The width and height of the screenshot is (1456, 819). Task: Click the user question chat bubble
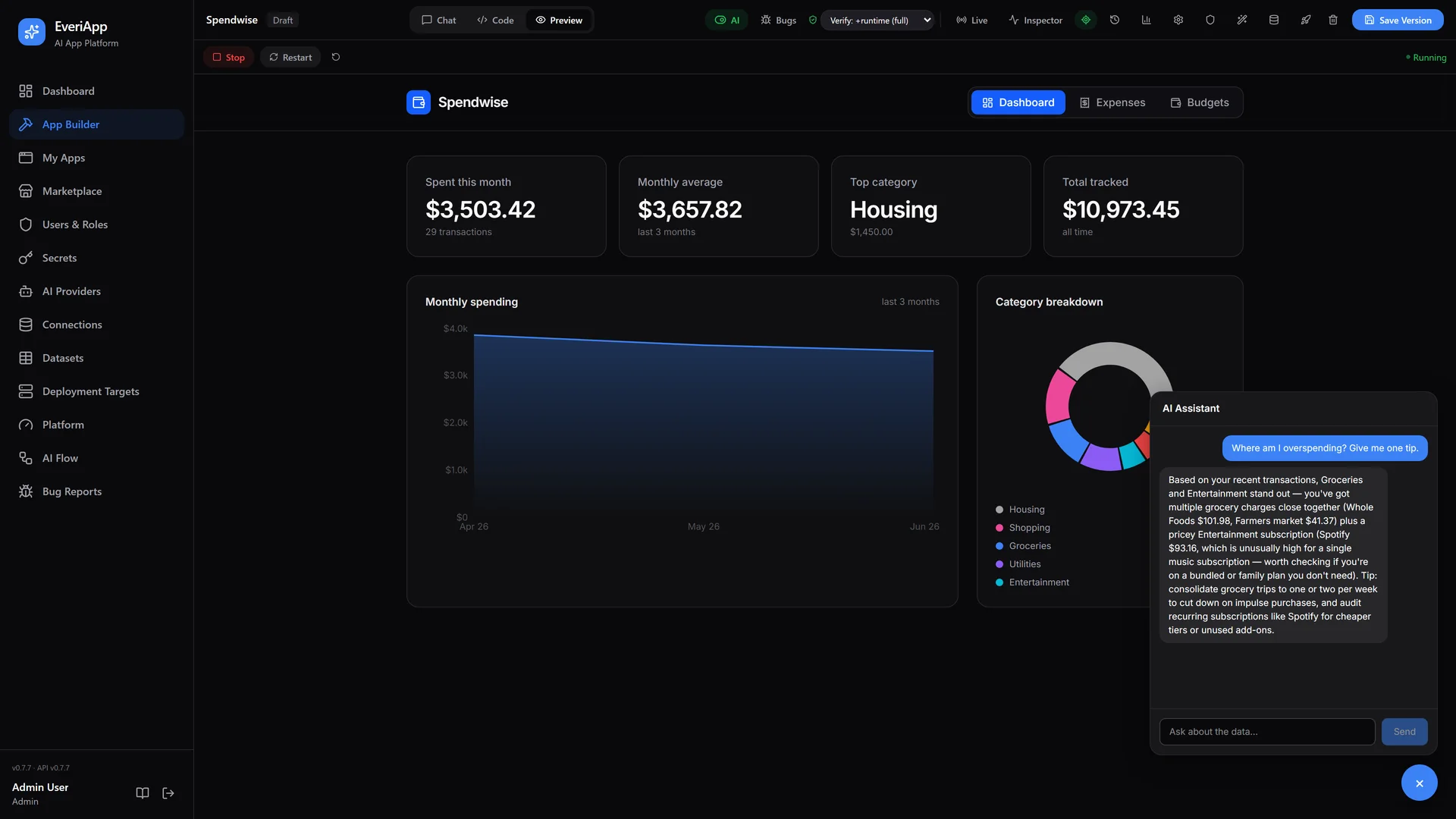1325,448
